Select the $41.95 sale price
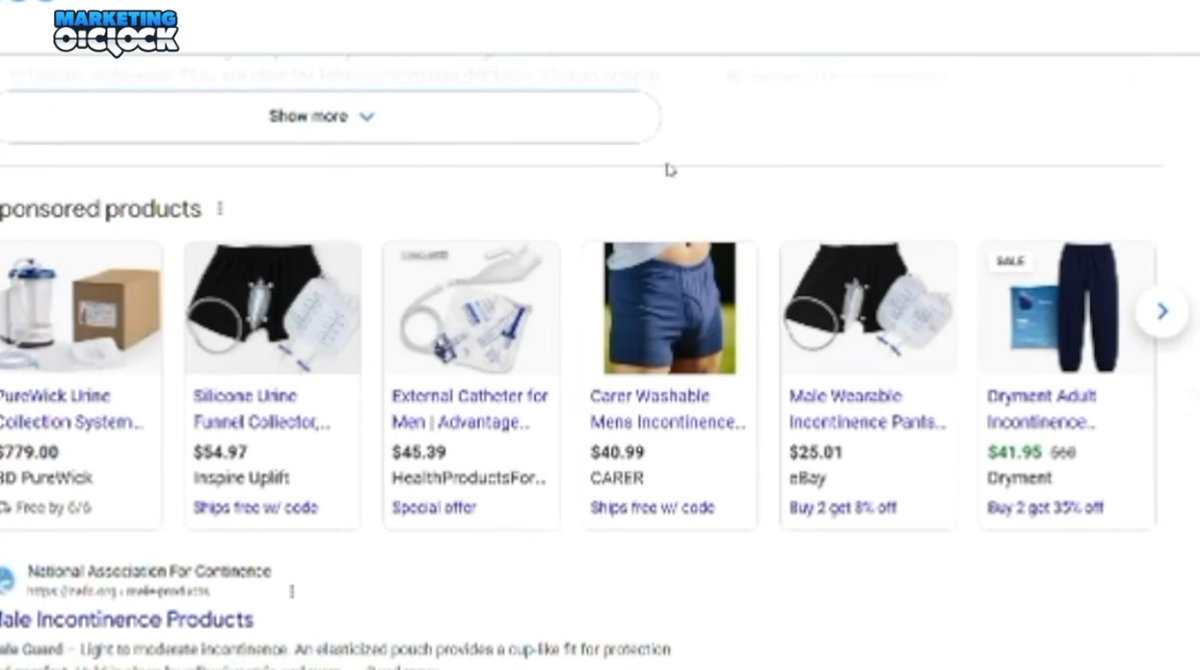Screen dimensions: 1200x670 (x=1014, y=452)
